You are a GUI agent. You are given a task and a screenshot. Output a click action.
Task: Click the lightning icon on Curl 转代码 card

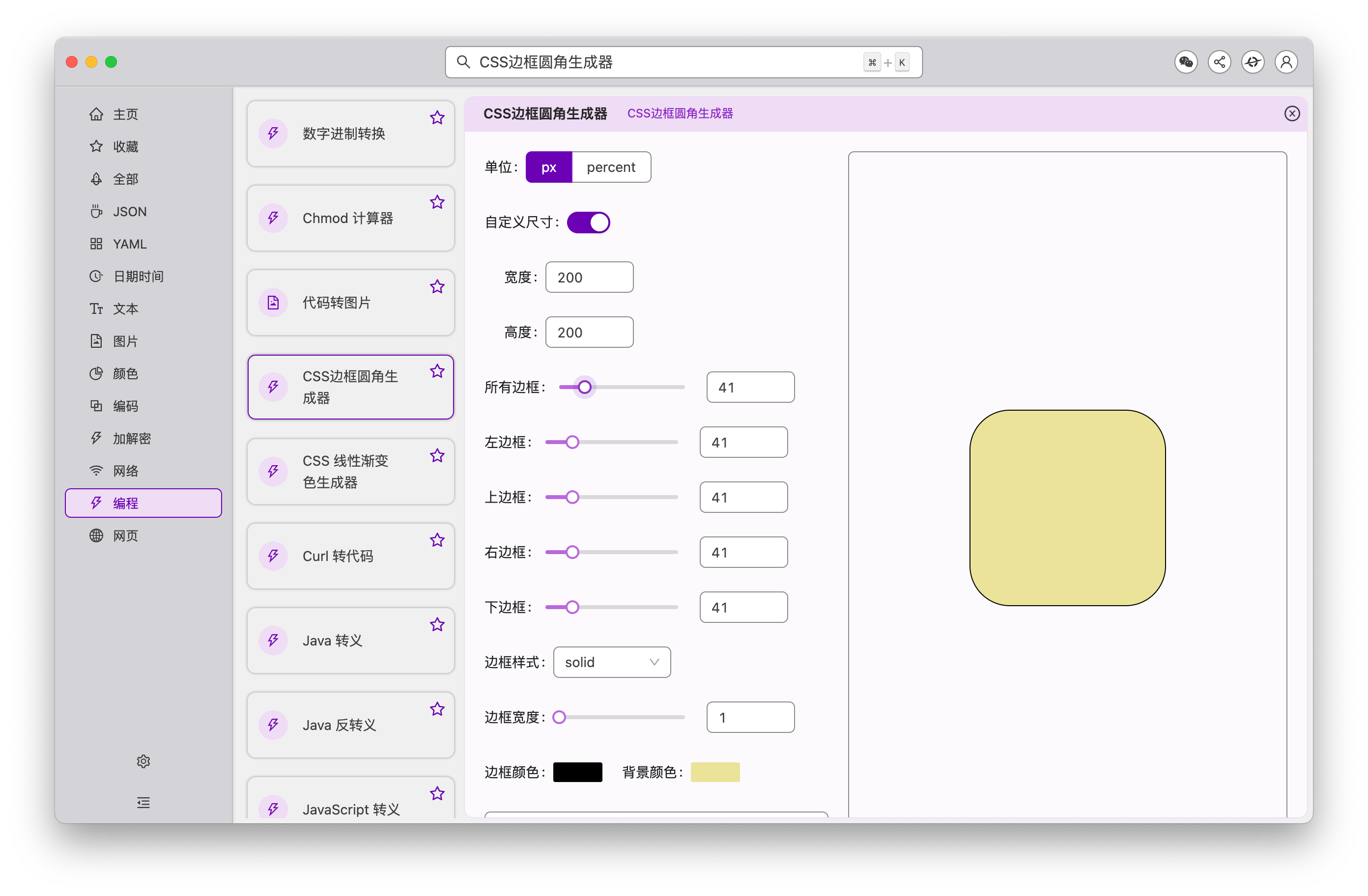coord(273,556)
